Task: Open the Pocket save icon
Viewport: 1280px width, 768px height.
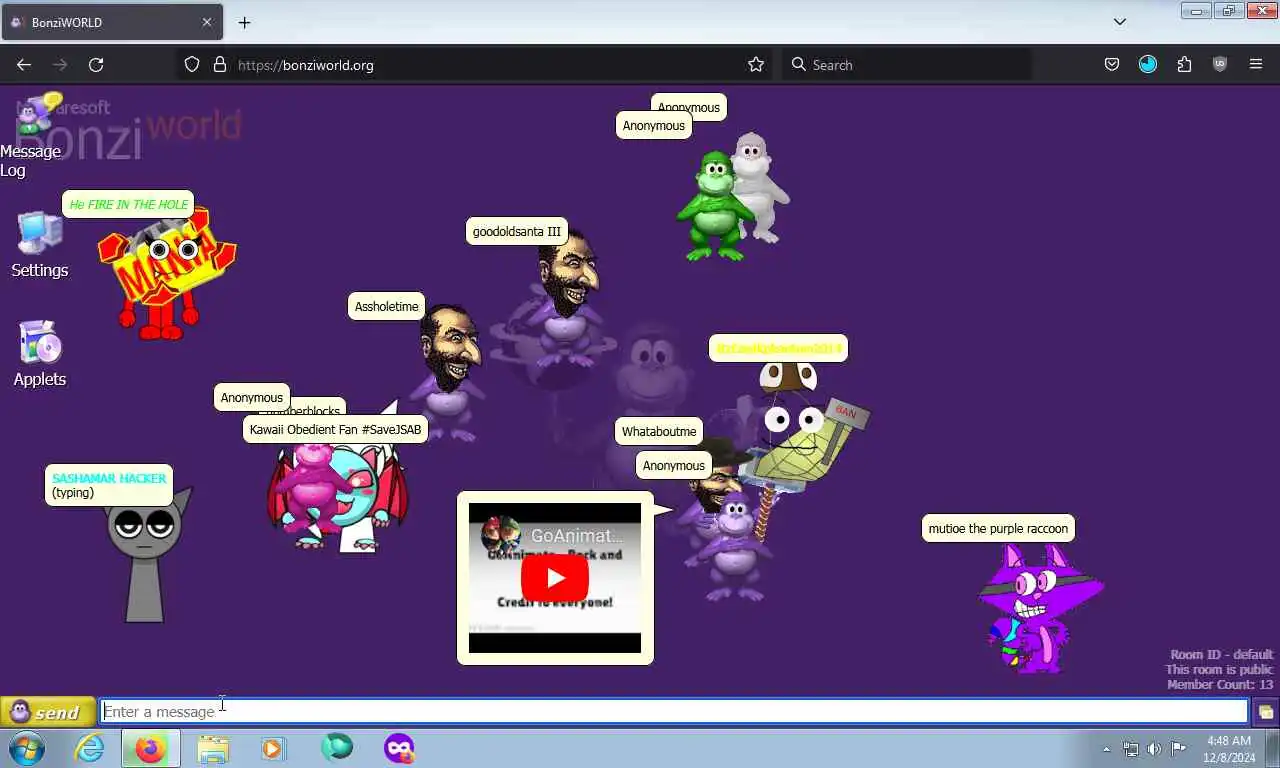Action: 1112,65
